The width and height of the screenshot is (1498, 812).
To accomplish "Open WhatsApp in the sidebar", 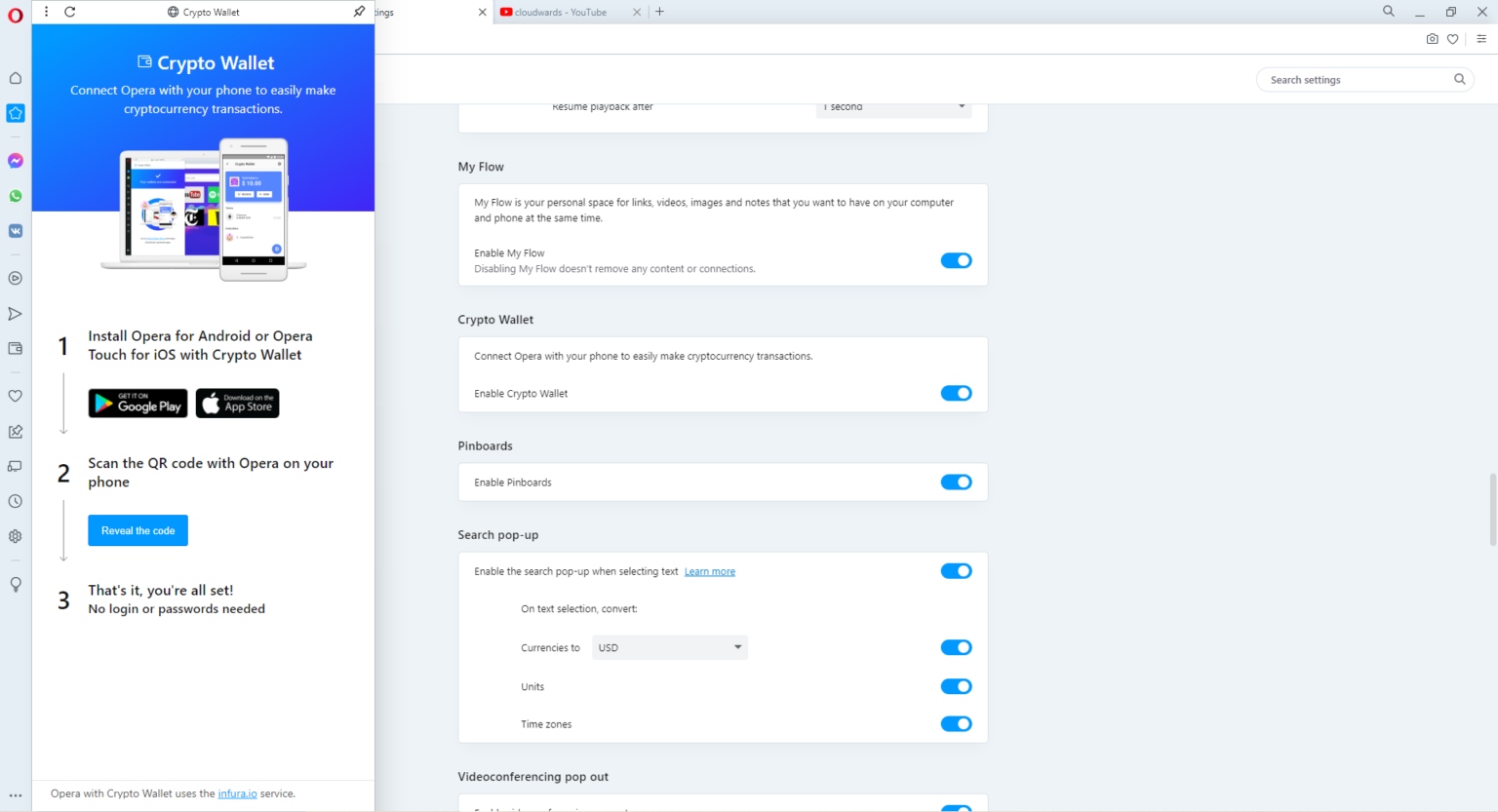I will 15,196.
